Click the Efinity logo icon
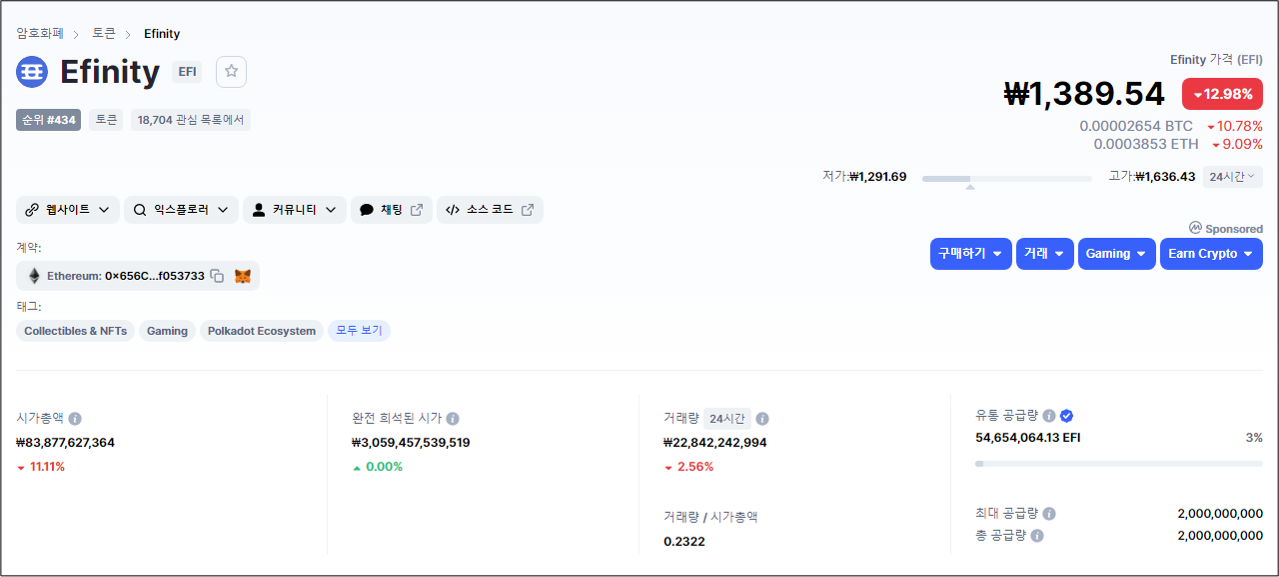 coord(32,72)
